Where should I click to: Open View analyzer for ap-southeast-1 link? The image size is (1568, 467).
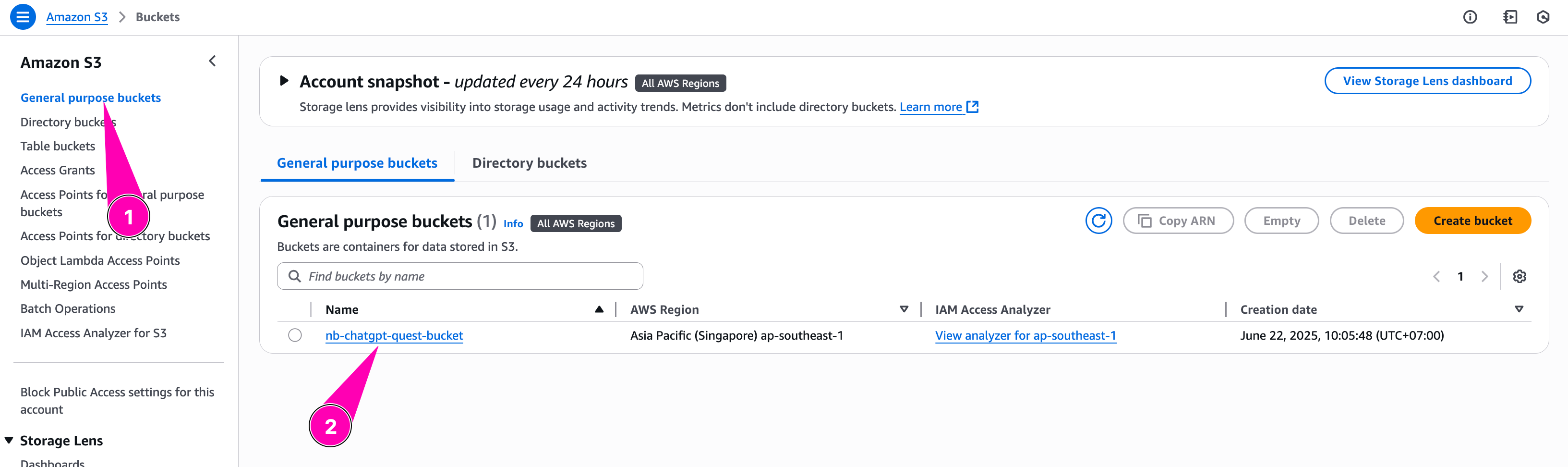(1025, 335)
